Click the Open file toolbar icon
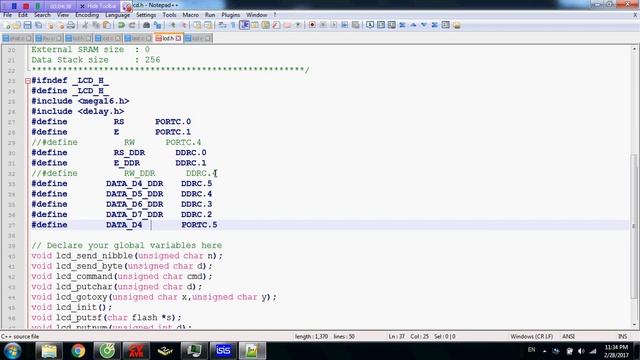 pyautogui.click(x=16, y=25)
